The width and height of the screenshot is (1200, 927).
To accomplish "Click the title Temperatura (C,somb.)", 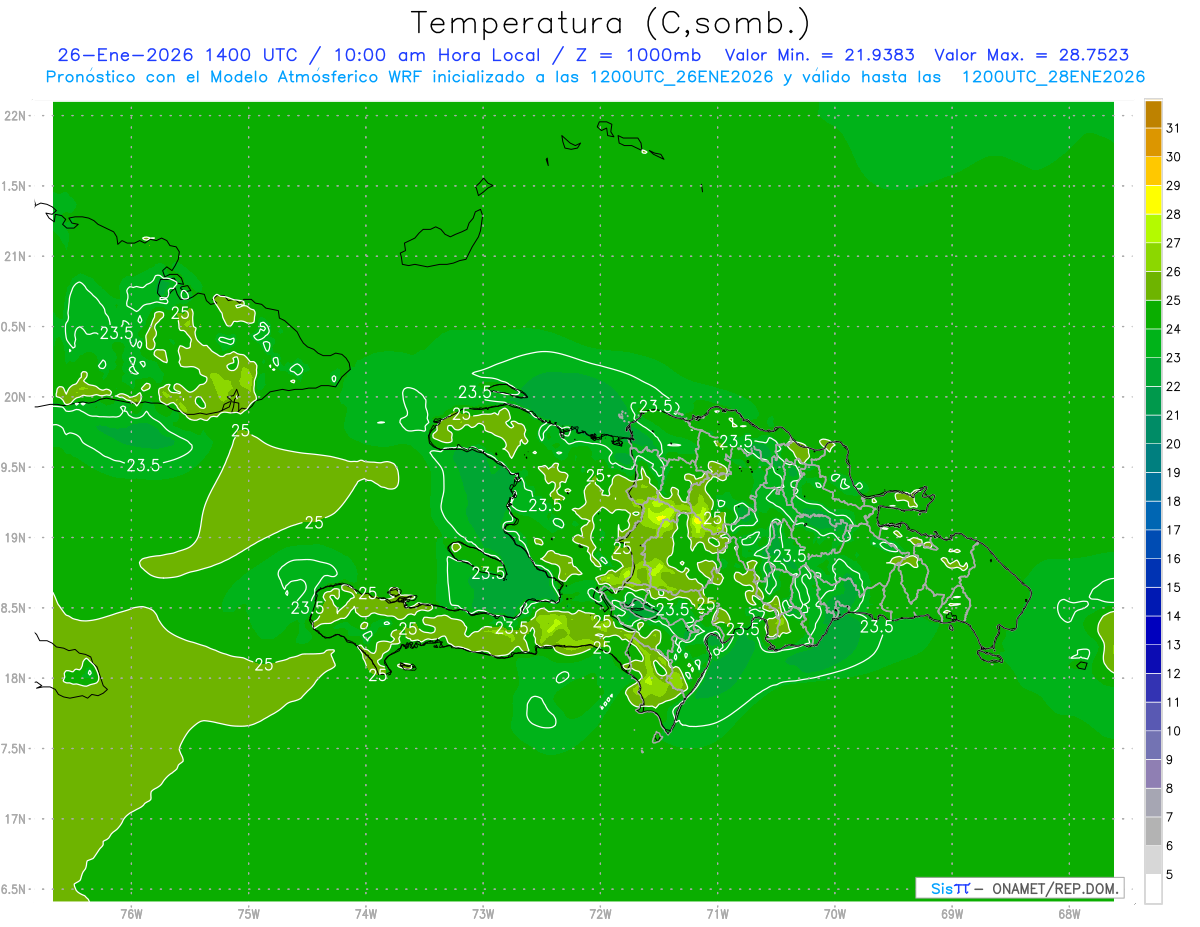I will (611, 23).
